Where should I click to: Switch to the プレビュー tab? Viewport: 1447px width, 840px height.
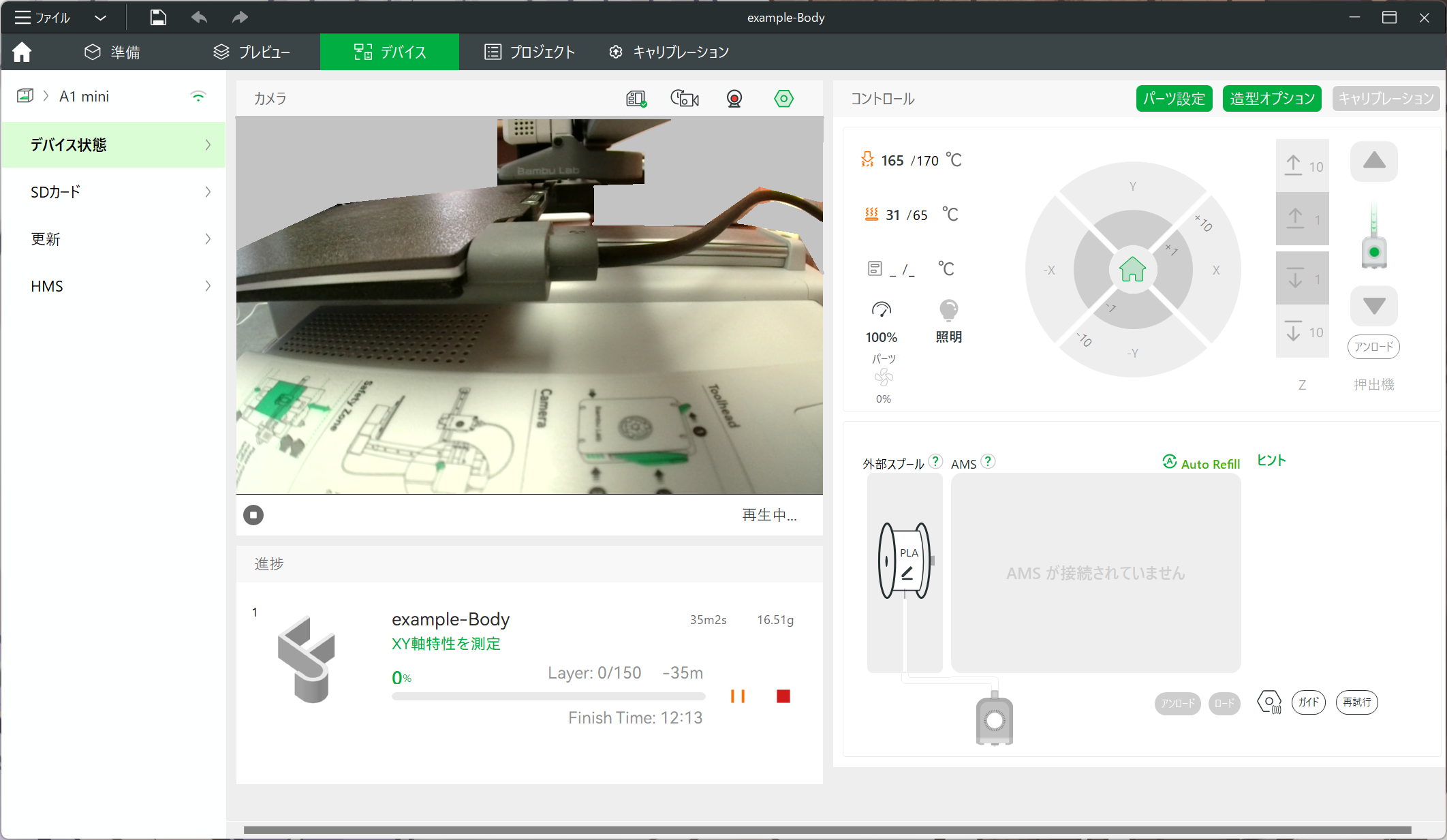pos(252,52)
